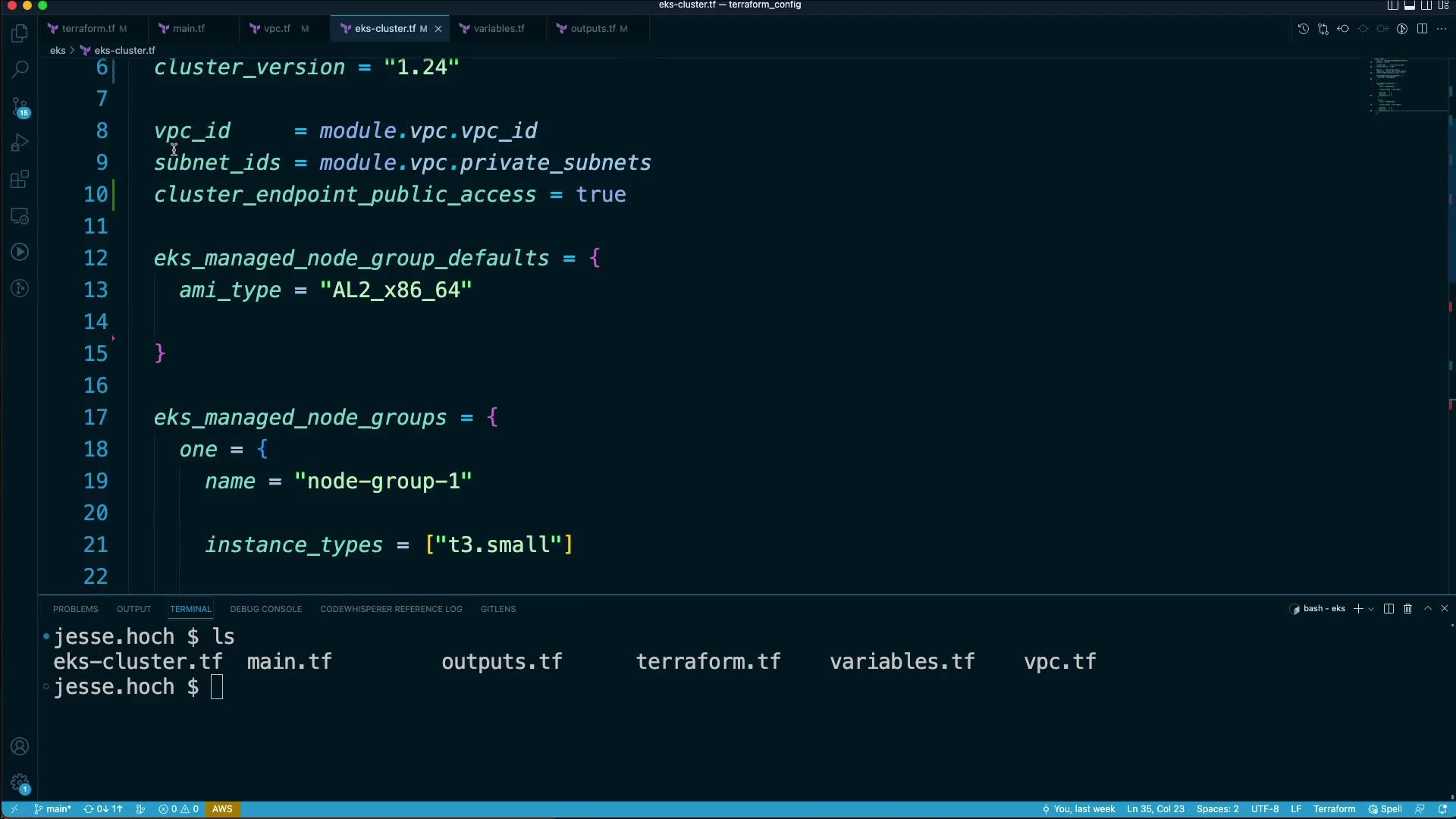Toggle primary sidebar layout button
Image resolution: width=1456 pixels, height=819 pixels.
1392,5
